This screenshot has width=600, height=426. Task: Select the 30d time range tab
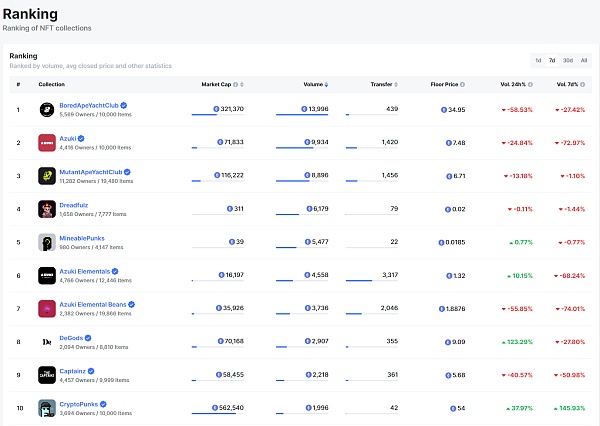point(568,60)
